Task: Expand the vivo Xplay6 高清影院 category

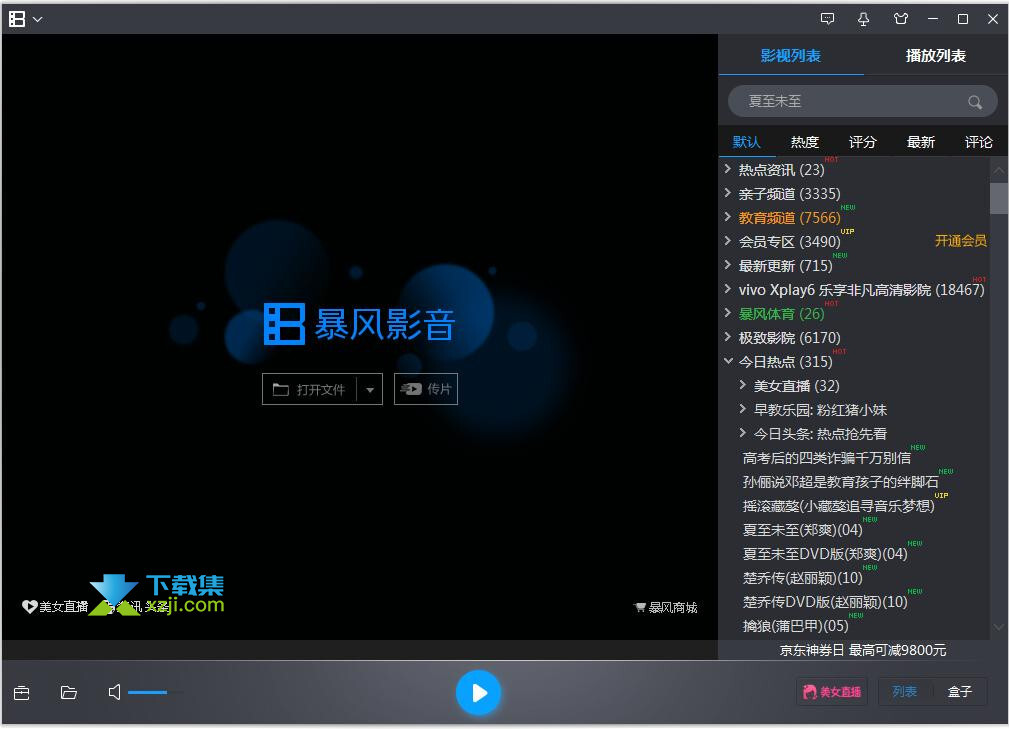Action: pos(728,289)
